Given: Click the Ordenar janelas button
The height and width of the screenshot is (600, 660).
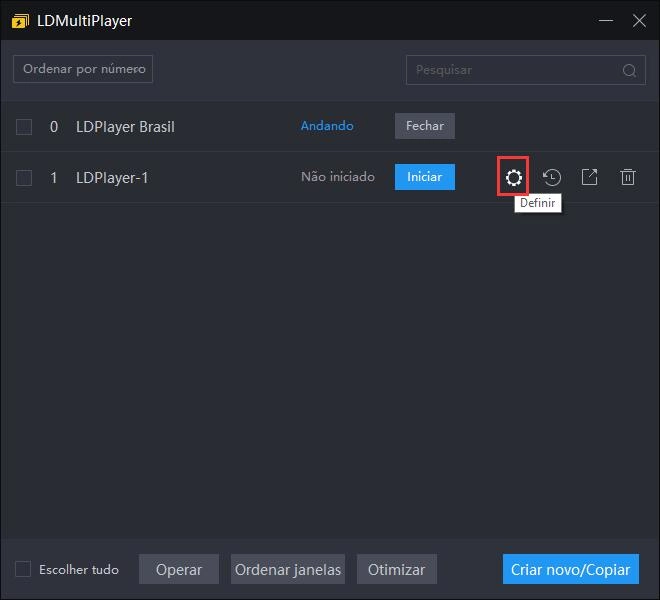Looking at the screenshot, I should (288, 569).
